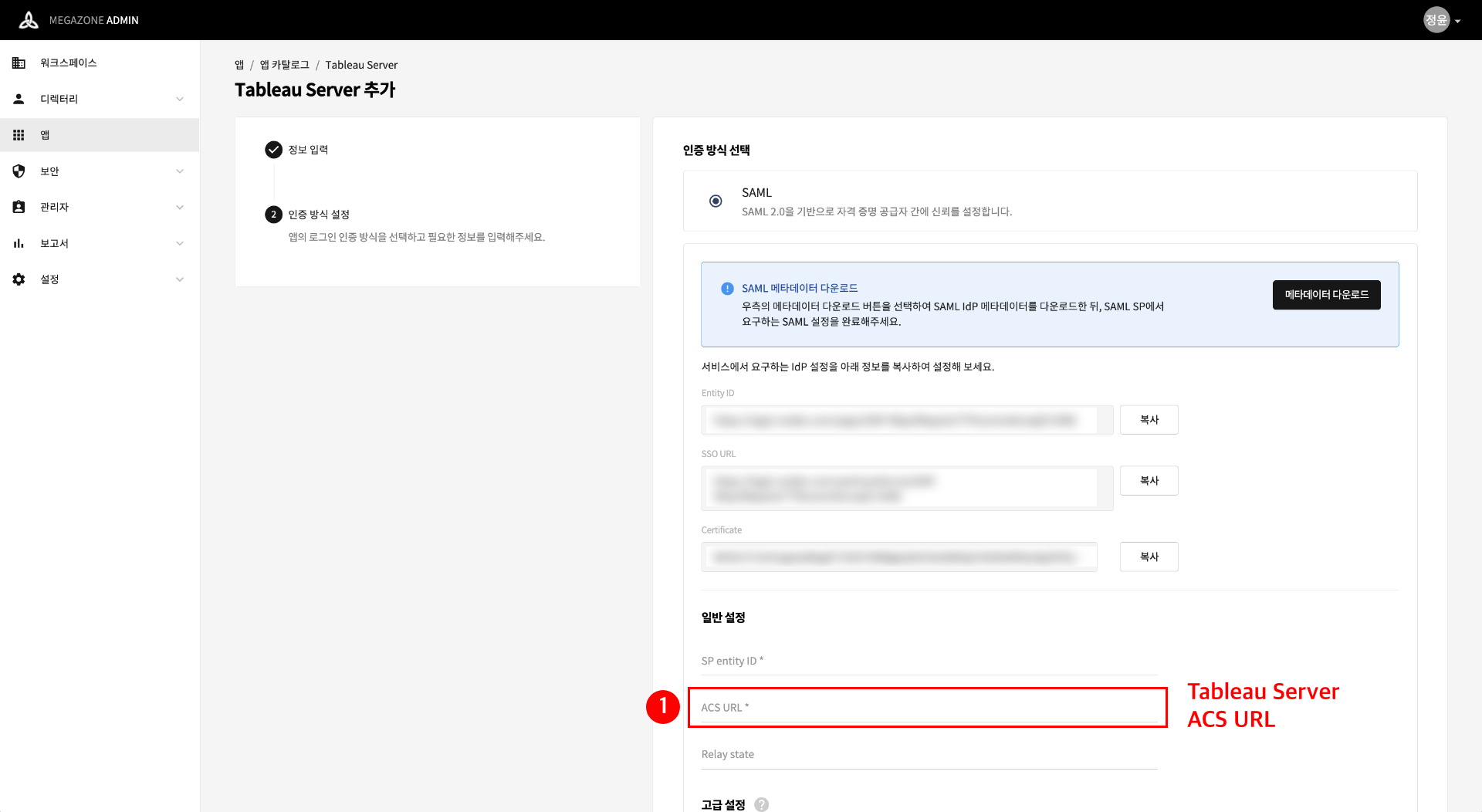1482x812 pixels.
Task: Expand the 관리자 menu chevron
Action: click(180, 207)
